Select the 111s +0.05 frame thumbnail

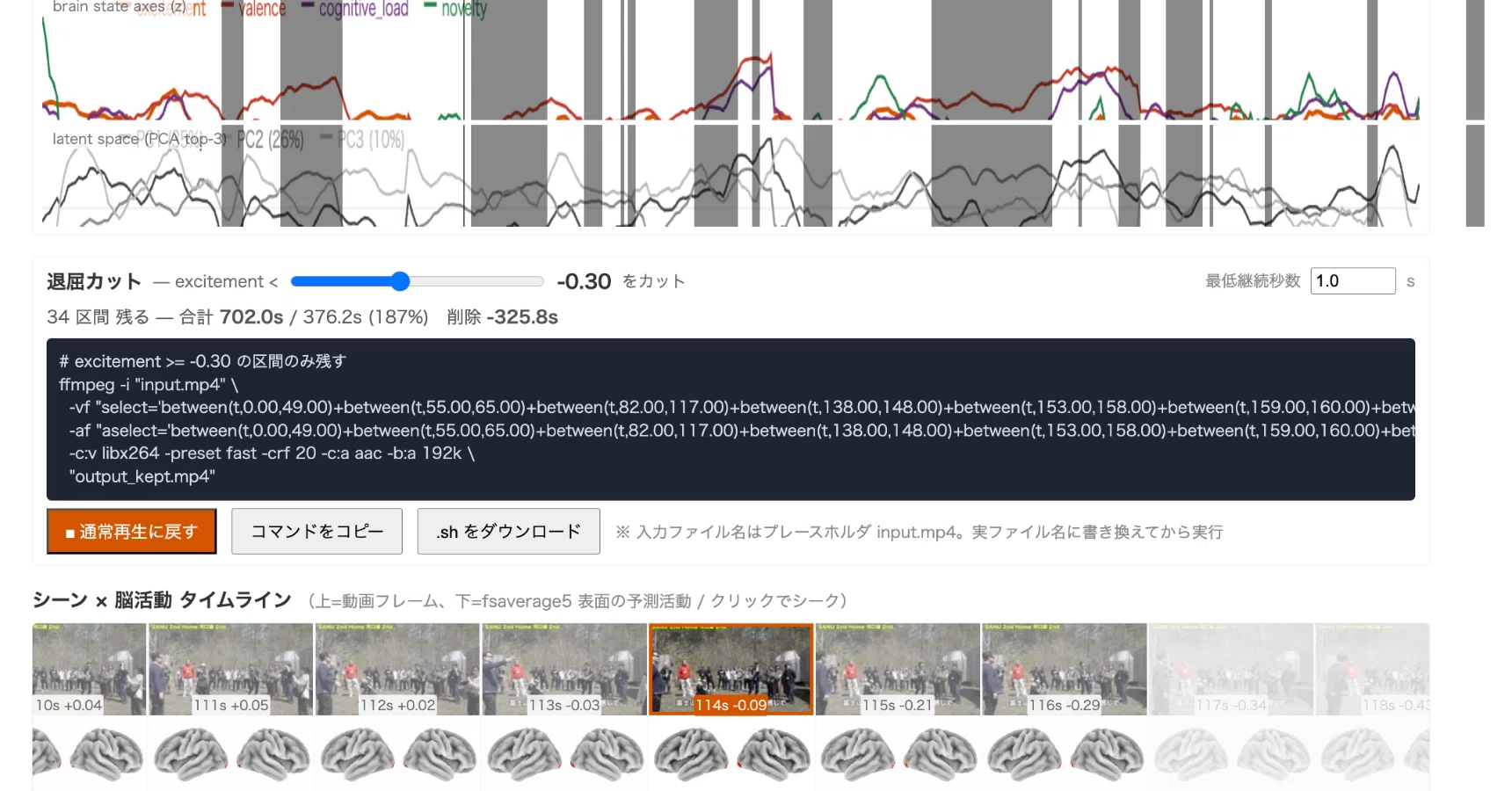tap(230, 669)
